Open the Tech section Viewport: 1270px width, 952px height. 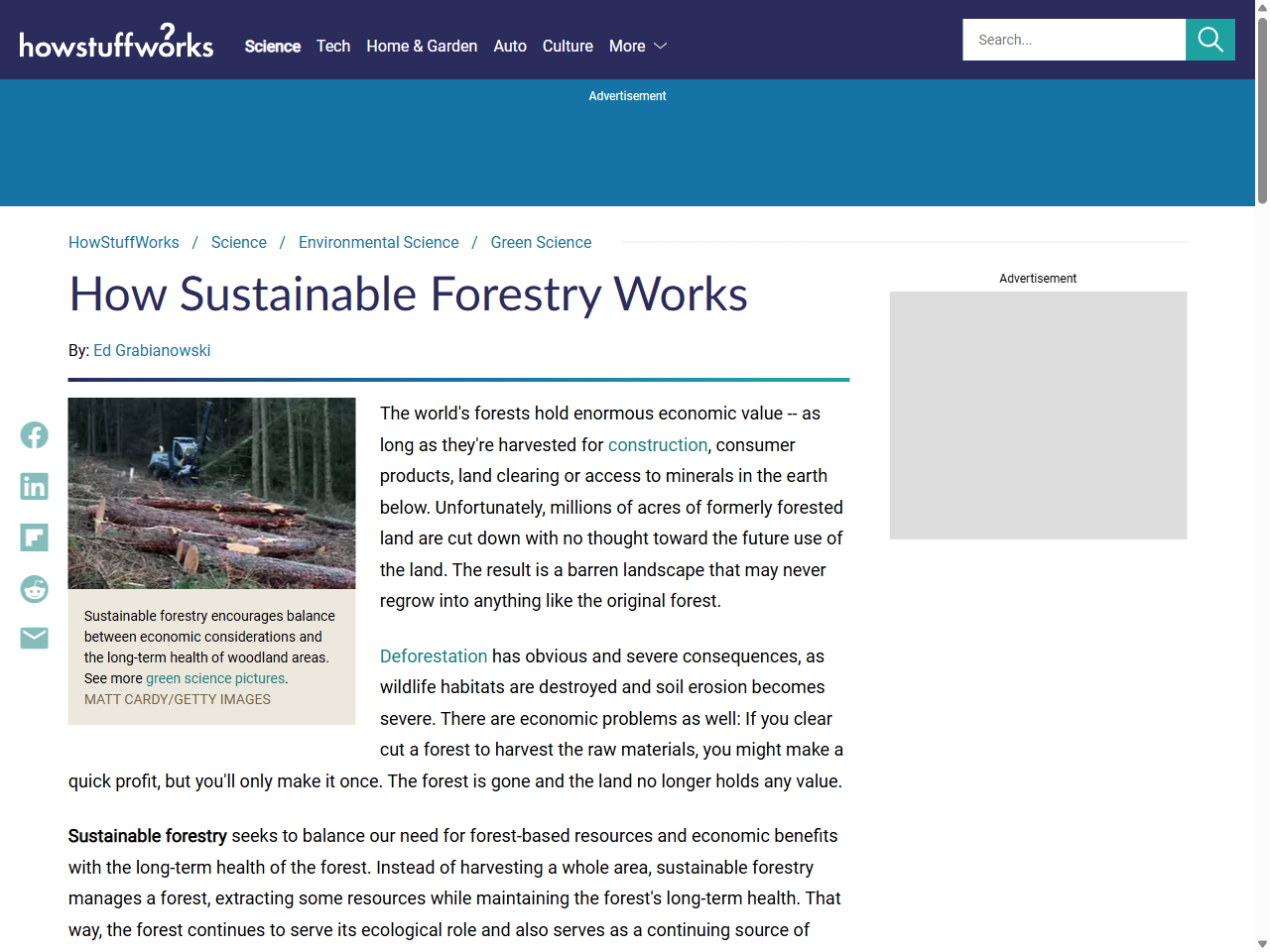[x=332, y=46]
